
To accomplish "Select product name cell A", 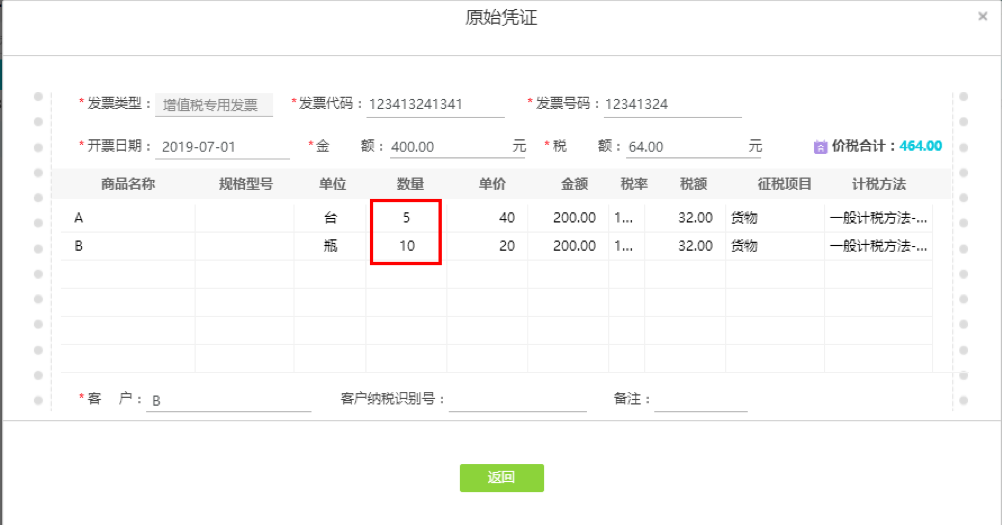I will 128,218.
